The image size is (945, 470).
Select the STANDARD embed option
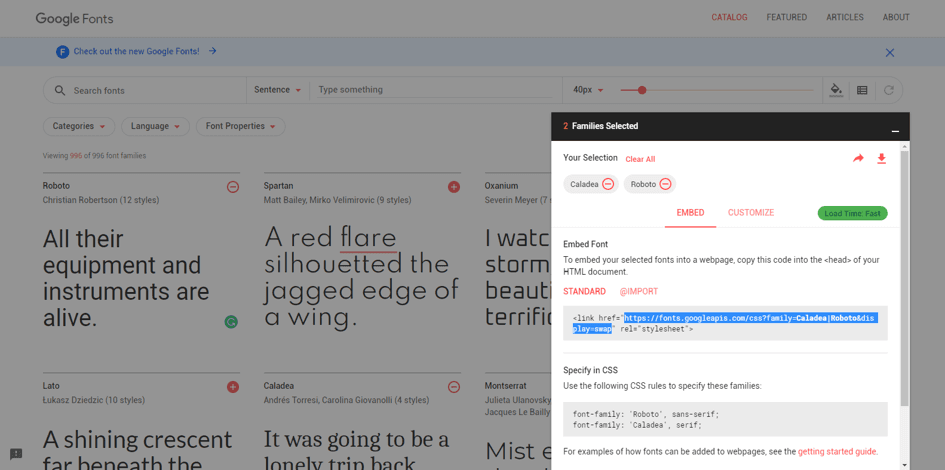pos(585,292)
